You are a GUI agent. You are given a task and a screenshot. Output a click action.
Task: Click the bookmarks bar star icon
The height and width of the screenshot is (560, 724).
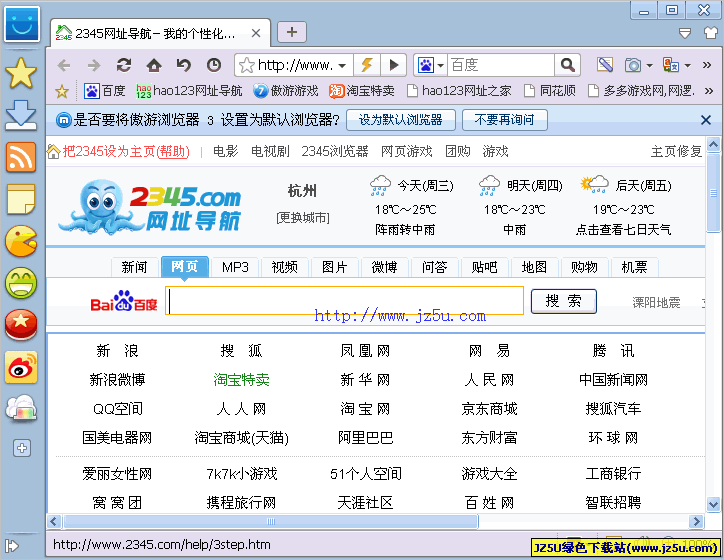[x=62, y=91]
